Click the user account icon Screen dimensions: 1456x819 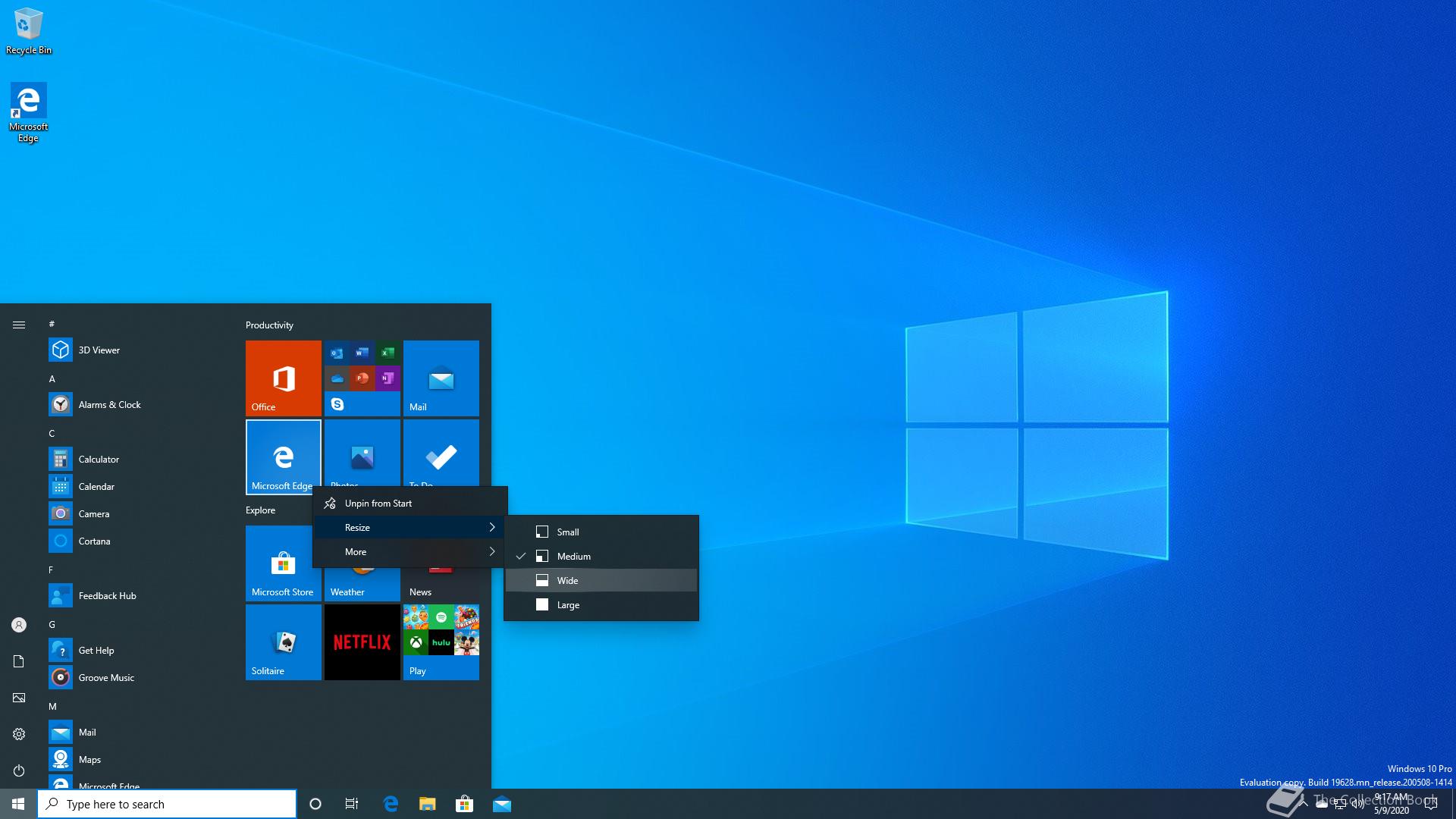[x=19, y=625]
